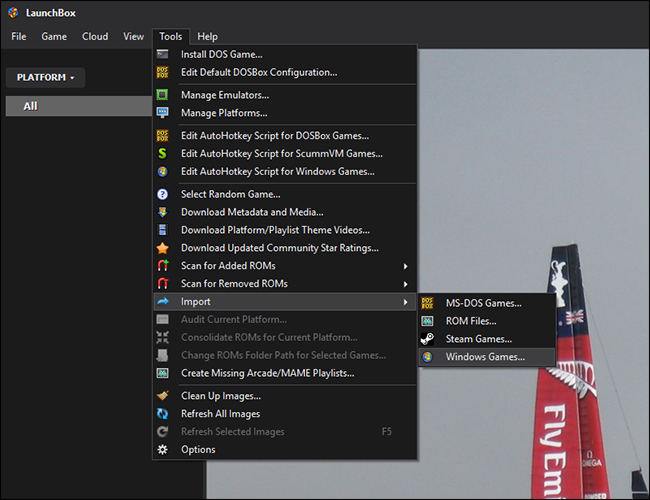The height and width of the screenshot is (500, 650).
Task: Open the Help menu
Action: (207, 37)
